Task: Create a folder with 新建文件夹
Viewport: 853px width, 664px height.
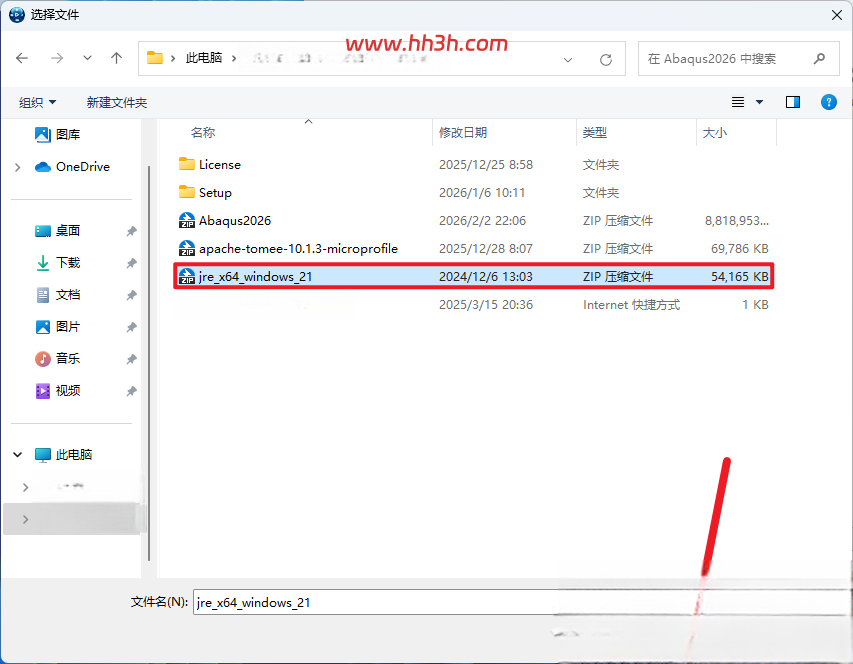Action: click(116, 102)
